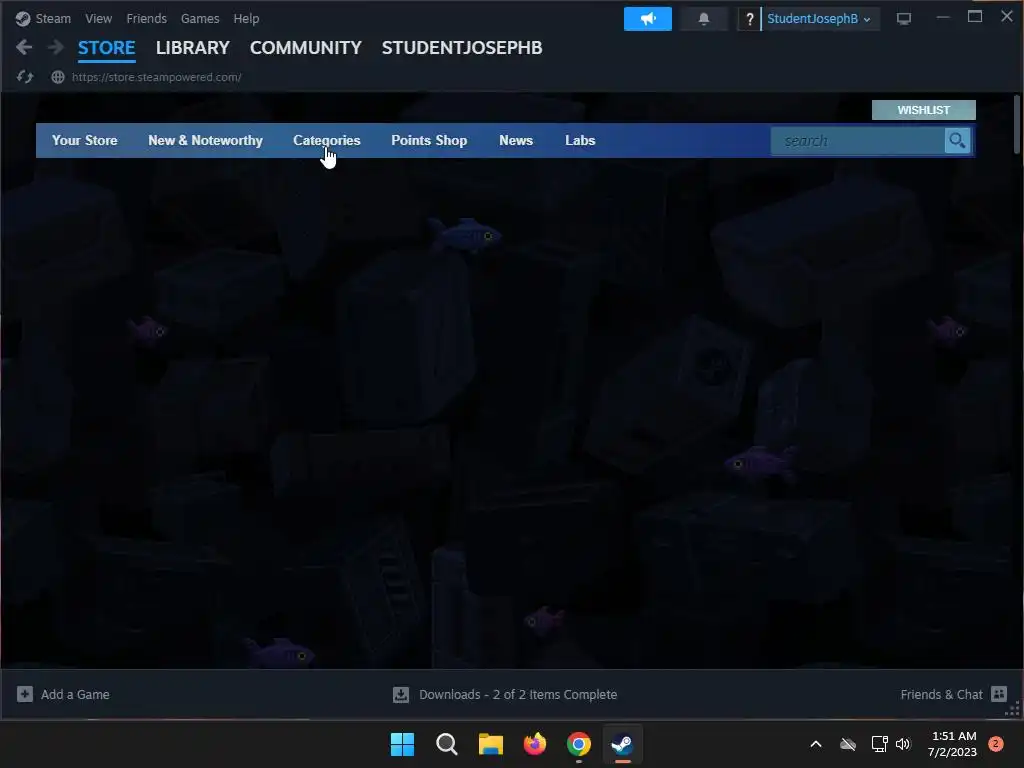Expand the StudentJosephB account dropdown

819,19
